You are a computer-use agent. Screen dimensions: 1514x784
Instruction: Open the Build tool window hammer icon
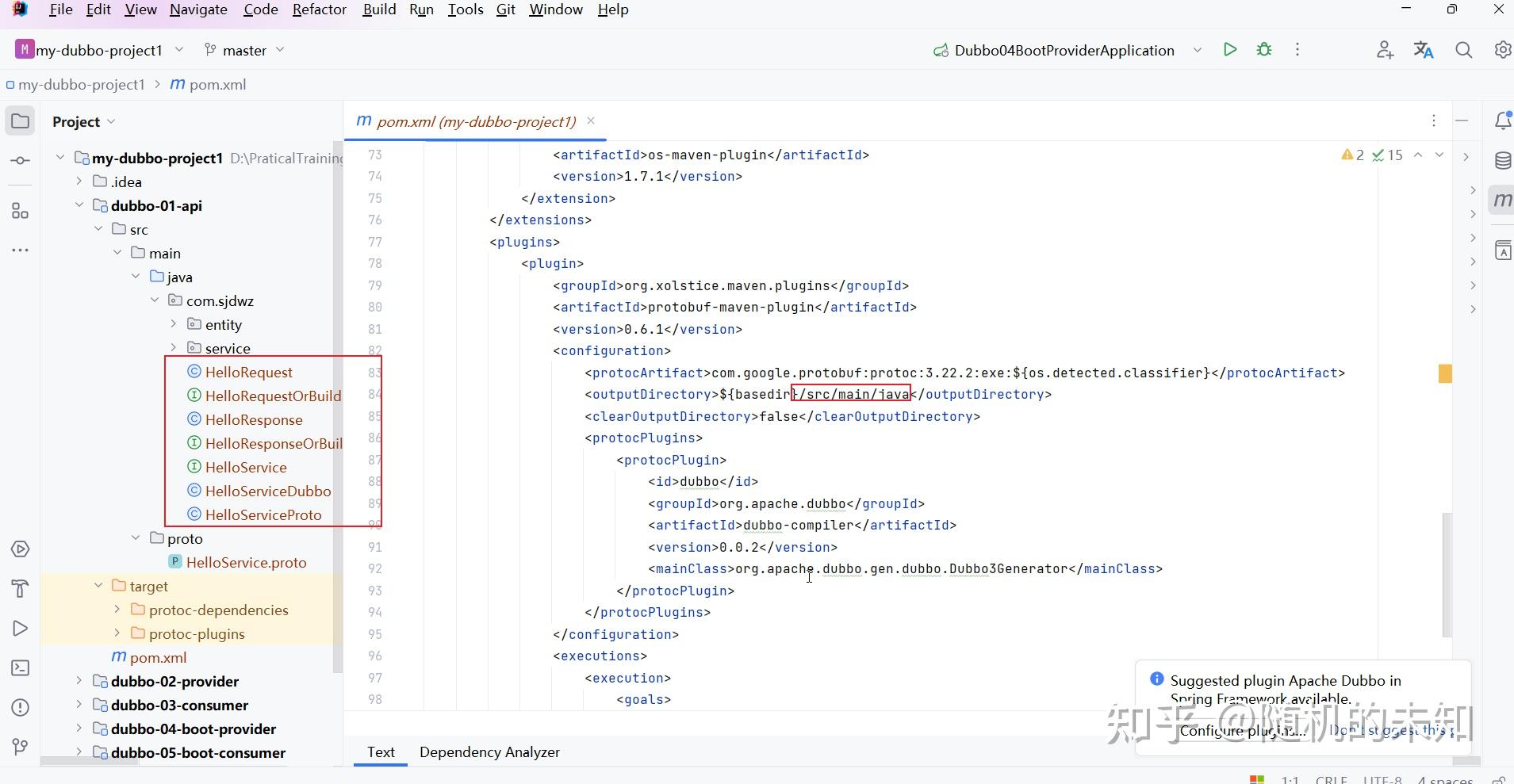pos(20,589)
